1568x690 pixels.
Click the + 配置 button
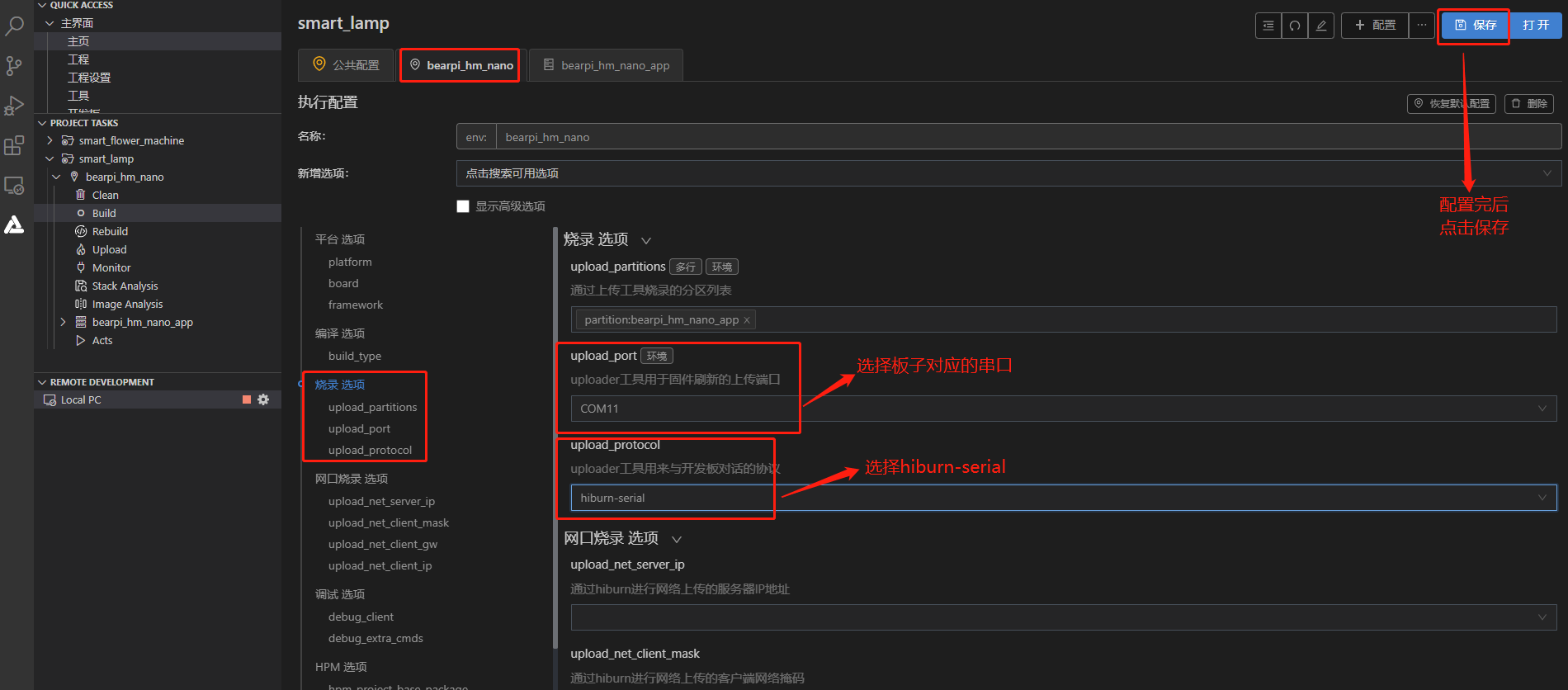click(1375, 26)
